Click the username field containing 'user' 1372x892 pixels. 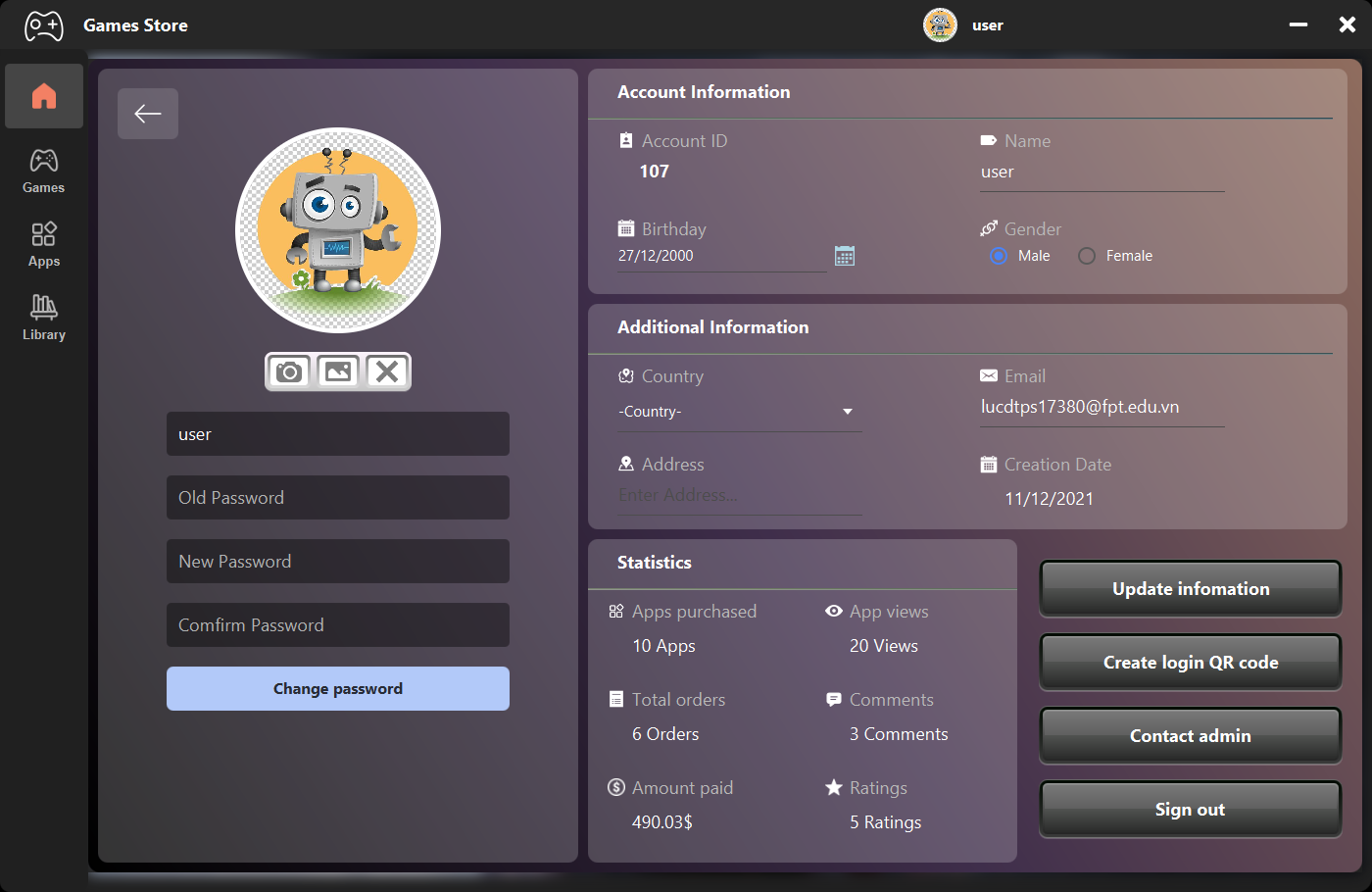click(x=338, y=434)
